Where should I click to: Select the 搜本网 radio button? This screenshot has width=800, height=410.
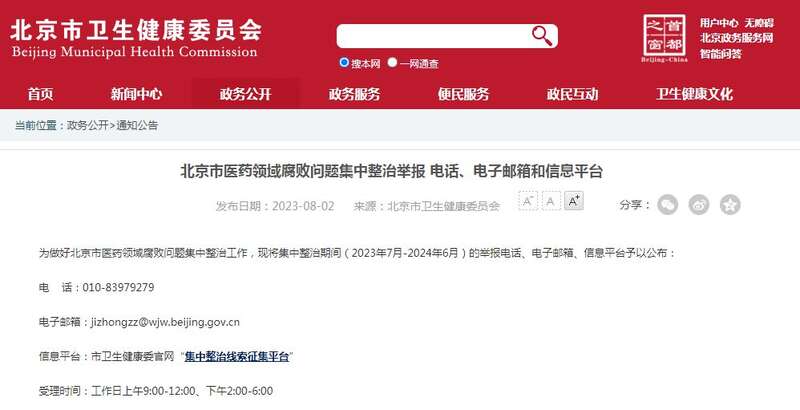pyautogui.click(x=344, y=62)
